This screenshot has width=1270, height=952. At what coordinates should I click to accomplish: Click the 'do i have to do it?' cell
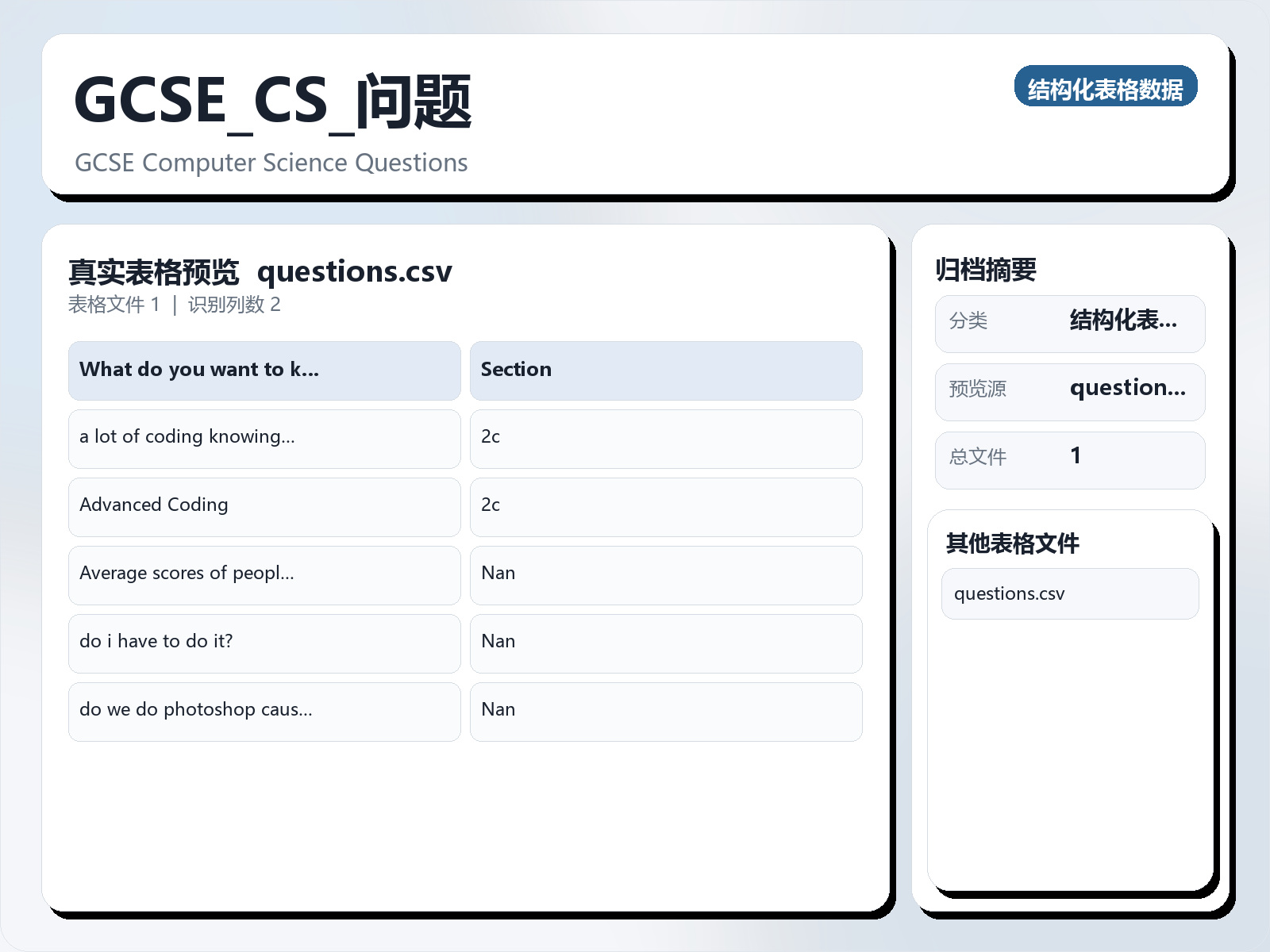coord(156,642)
